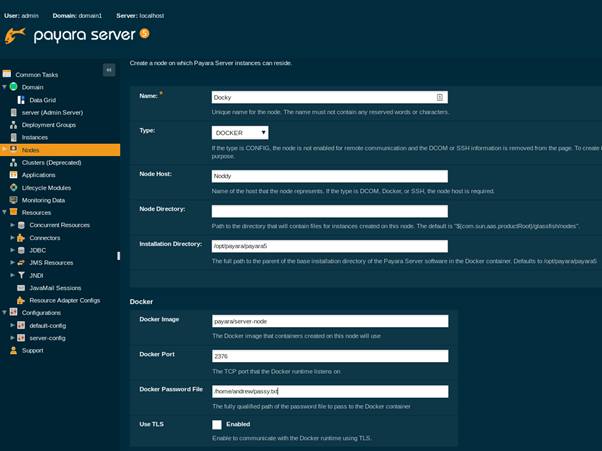The height and width of the screenshot is (451, 602).
Task: Open Common Tasks icon in sidebar
Action: click(x=7, y=74)
